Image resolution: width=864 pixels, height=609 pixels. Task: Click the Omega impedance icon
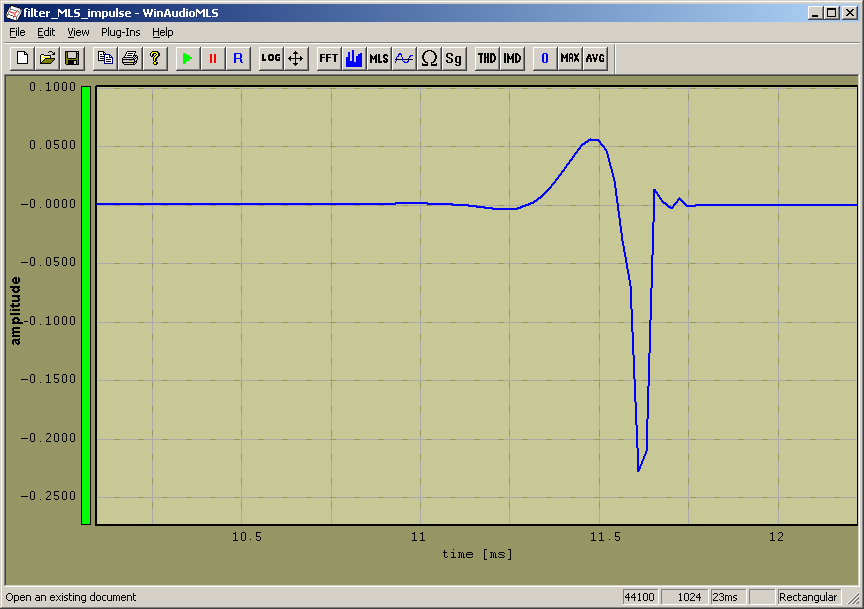(x=429, y=58)
